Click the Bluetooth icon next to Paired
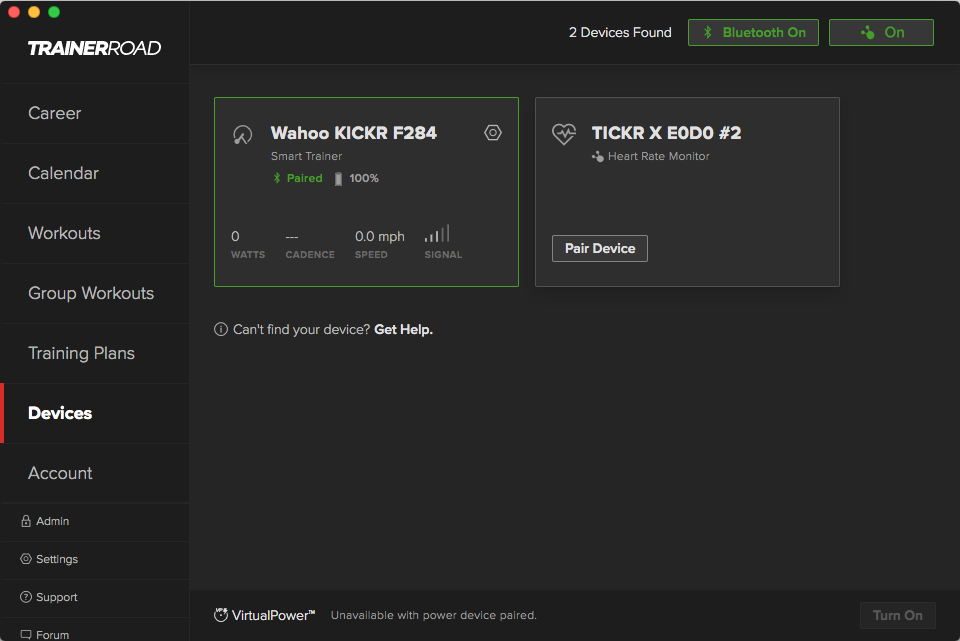This screenshot has height=641, width=960. pos(277,178)
